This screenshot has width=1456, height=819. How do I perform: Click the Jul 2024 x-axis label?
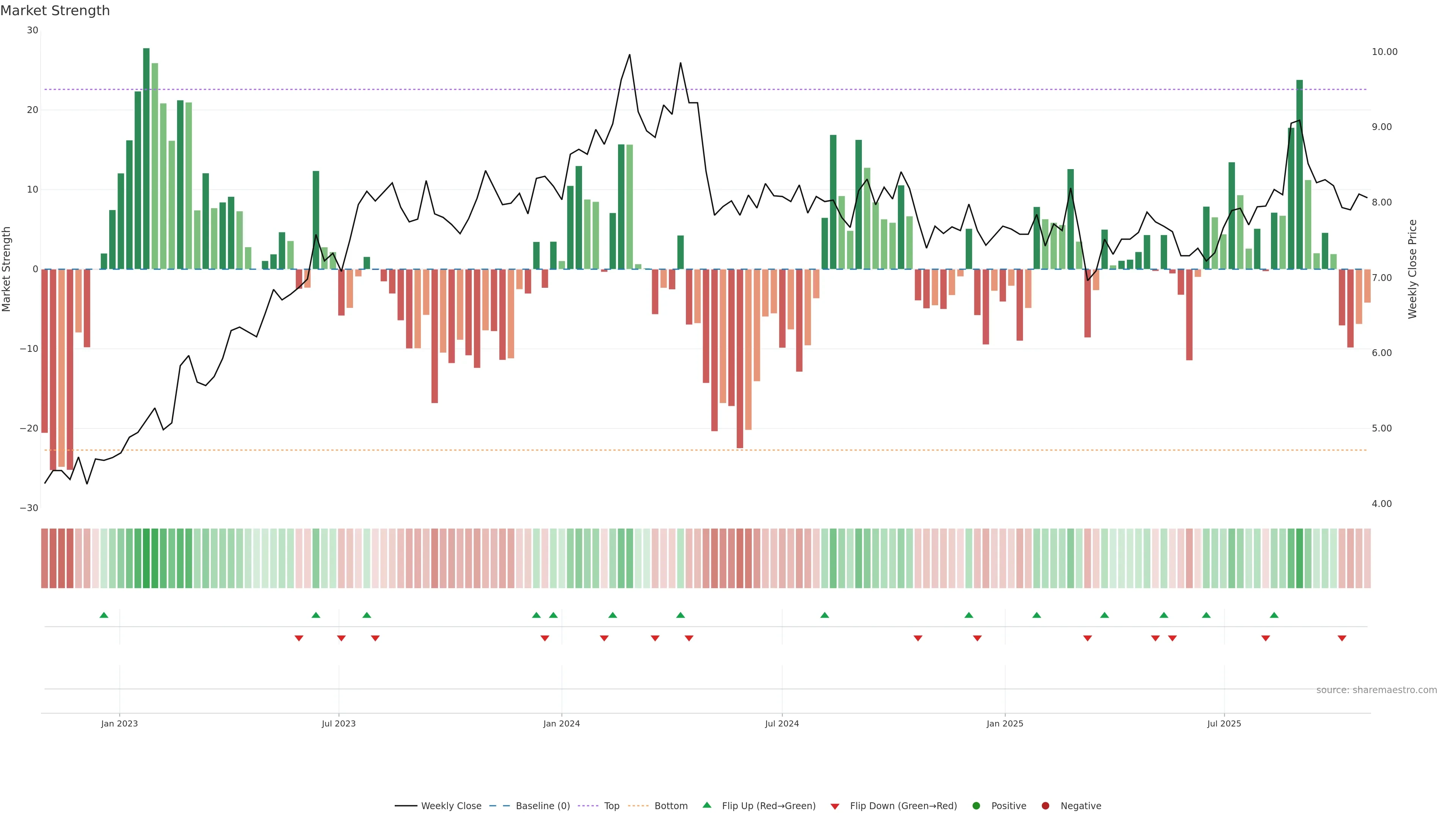coord(782,723)
